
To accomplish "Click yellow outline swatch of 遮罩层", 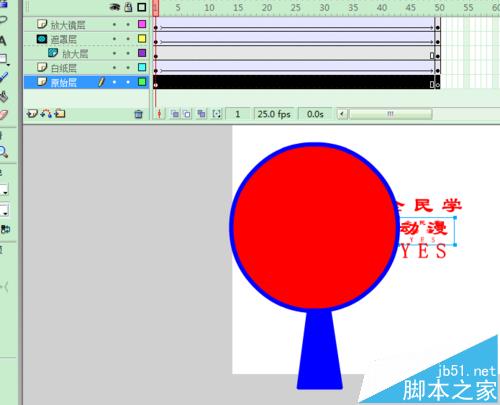I will coord(142,39).
